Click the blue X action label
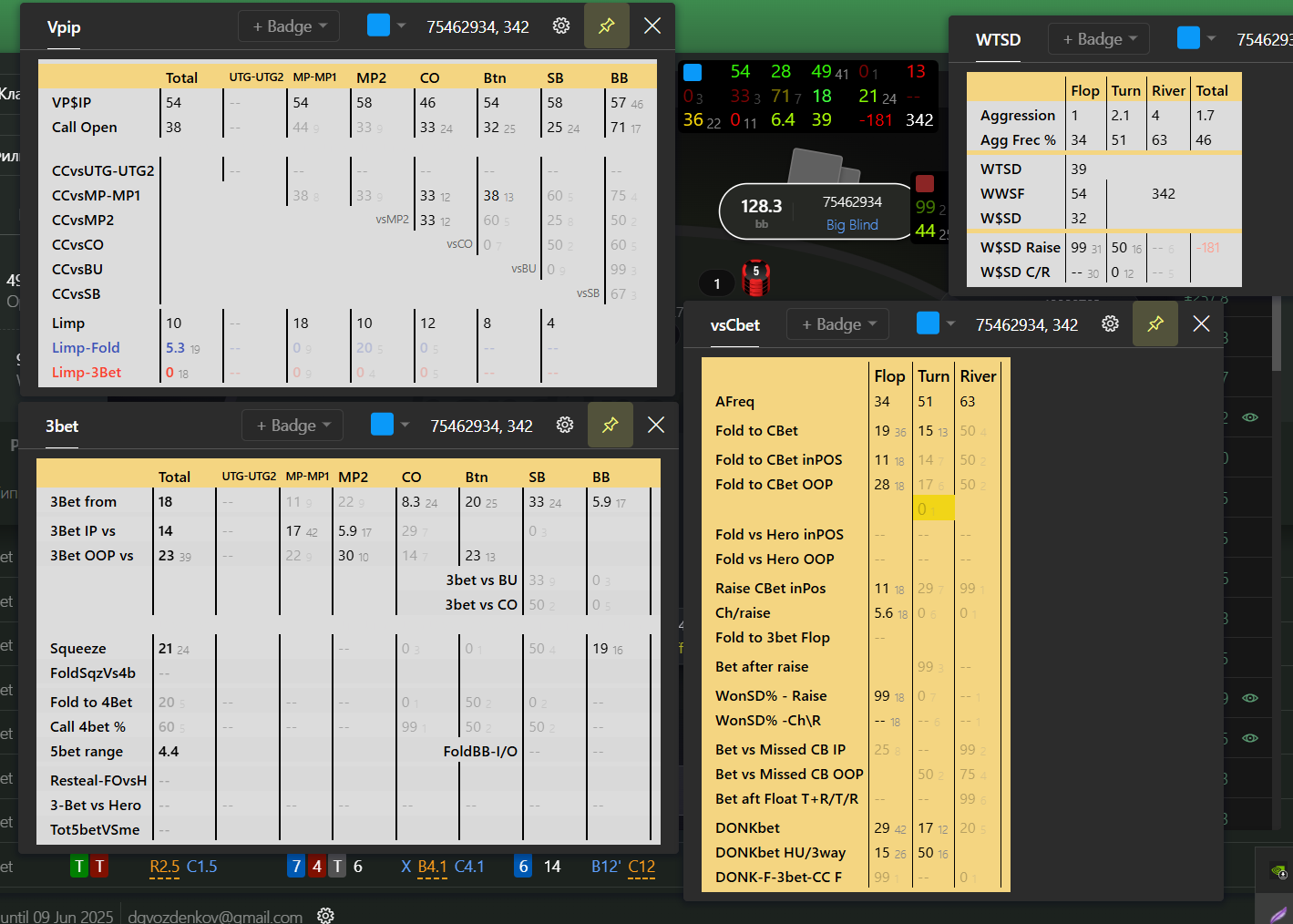The image size is (1293, 924). click(x=406, y=867)
